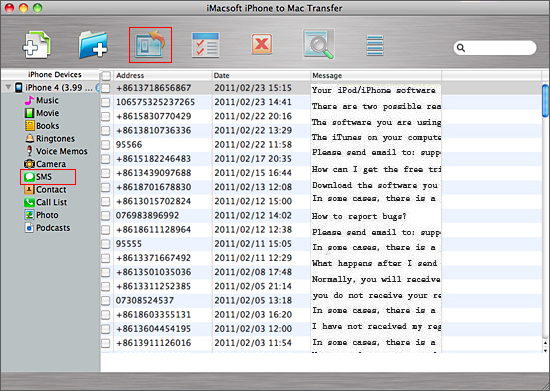The height and width of the screenshot is (391, 550).
Task: Click the list view toolbar icon
Action: coord(375,45)
